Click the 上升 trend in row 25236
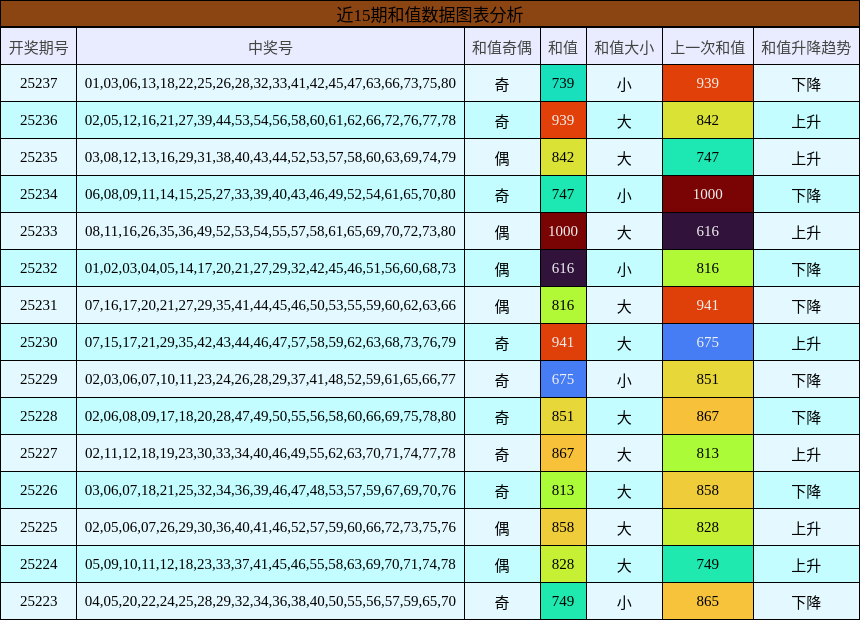This screenshot has height=620, width=860. click(806, 121)
